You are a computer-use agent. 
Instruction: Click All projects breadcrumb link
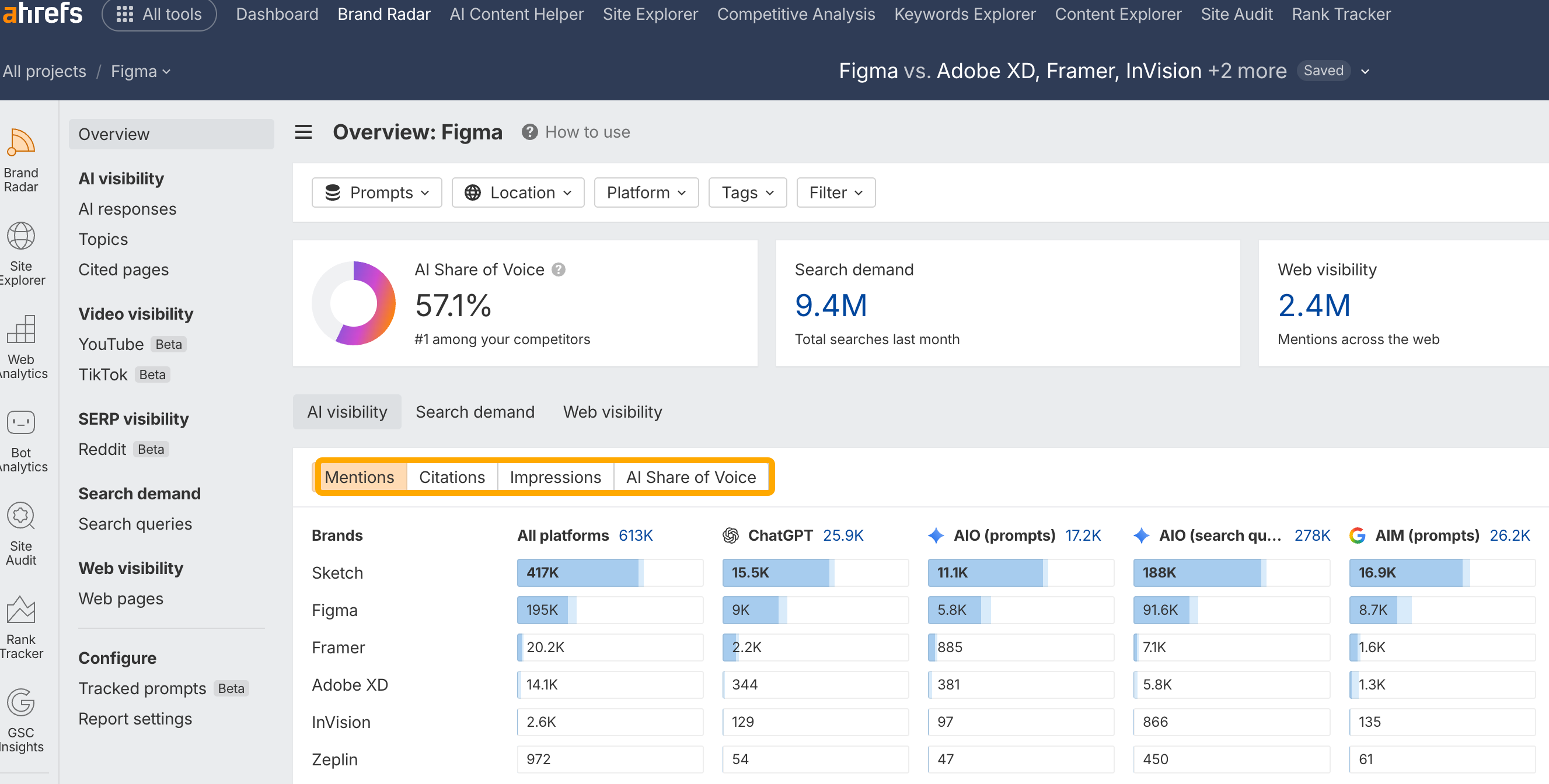[44, 71]
